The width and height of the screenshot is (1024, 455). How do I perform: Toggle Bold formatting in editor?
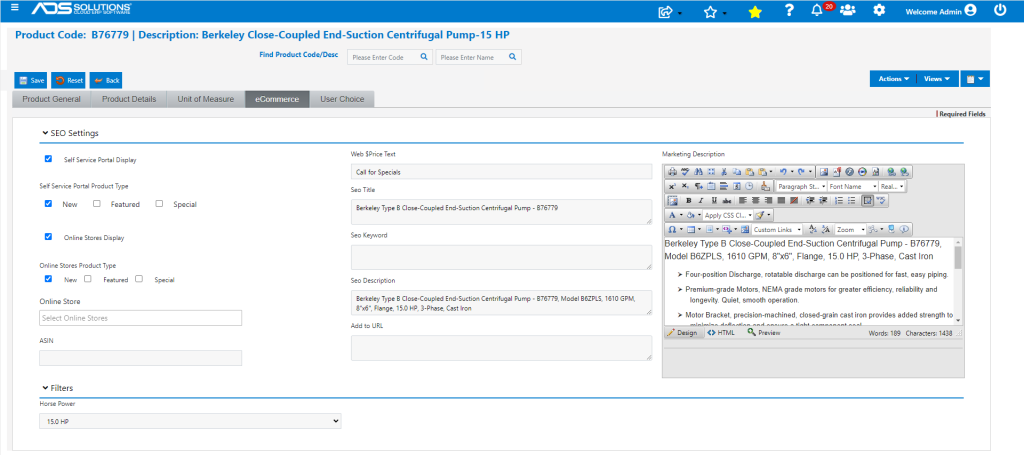pyautogui.click(x=689, y=200)
